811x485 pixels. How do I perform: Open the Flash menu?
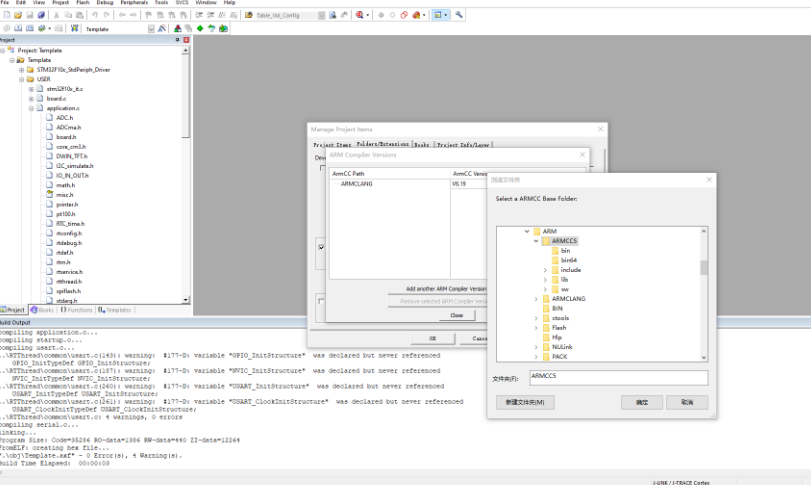click(83, 3)
